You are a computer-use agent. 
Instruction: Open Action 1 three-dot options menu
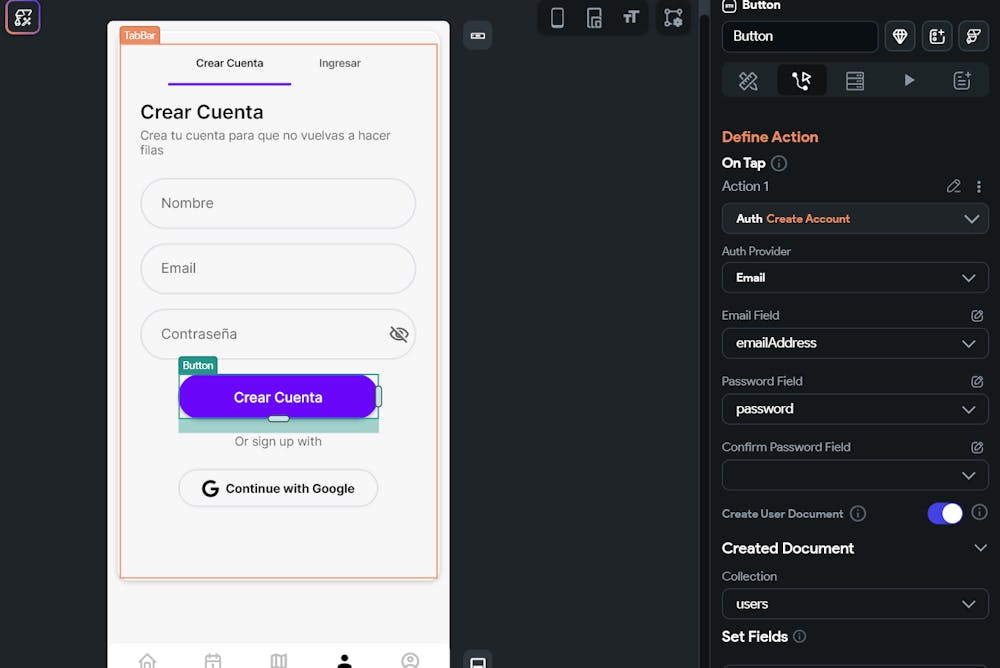point(979,186)
